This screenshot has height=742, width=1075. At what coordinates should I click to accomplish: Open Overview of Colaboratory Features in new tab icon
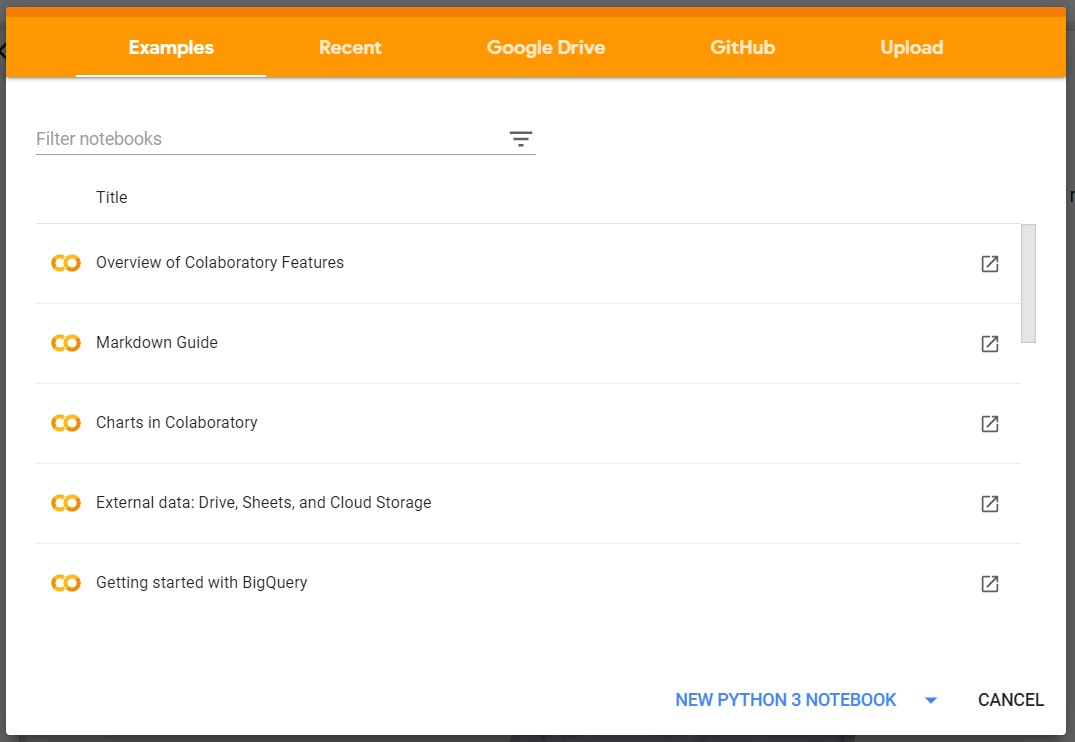tap(989, 263)
